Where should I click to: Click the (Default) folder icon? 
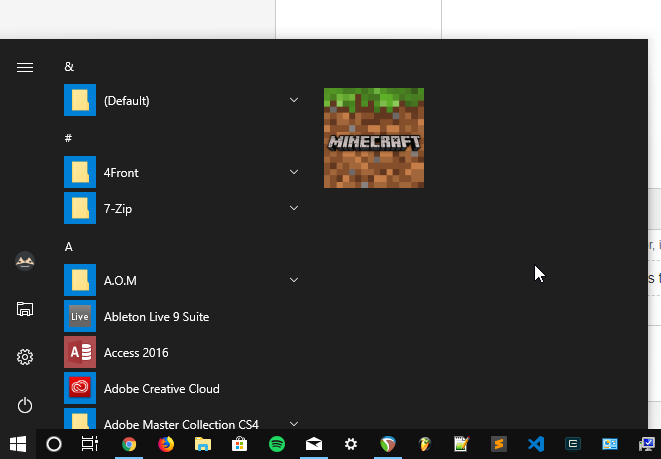[x=80, y=100]
